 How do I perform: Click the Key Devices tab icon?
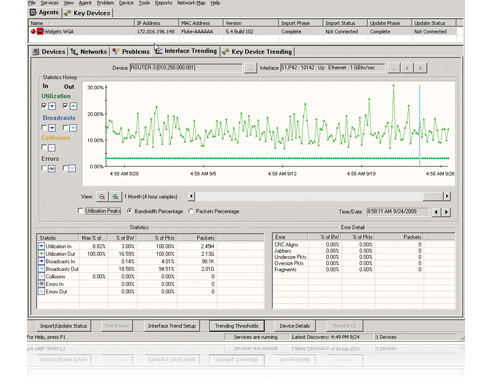(68, 13)
